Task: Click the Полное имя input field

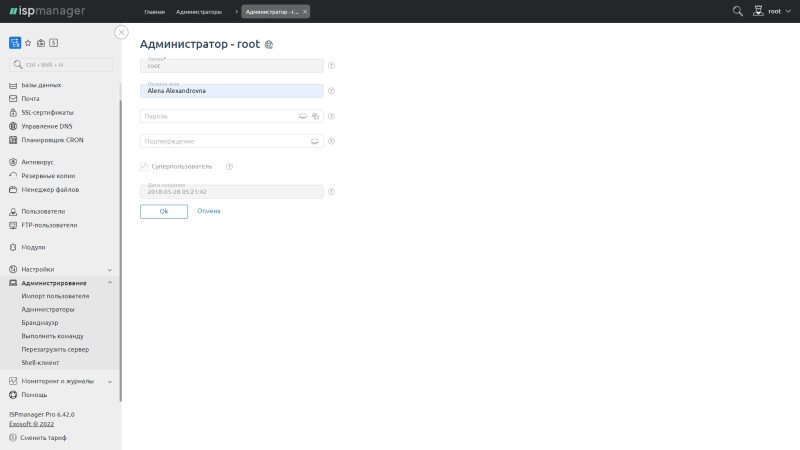Action: point(232,91)
